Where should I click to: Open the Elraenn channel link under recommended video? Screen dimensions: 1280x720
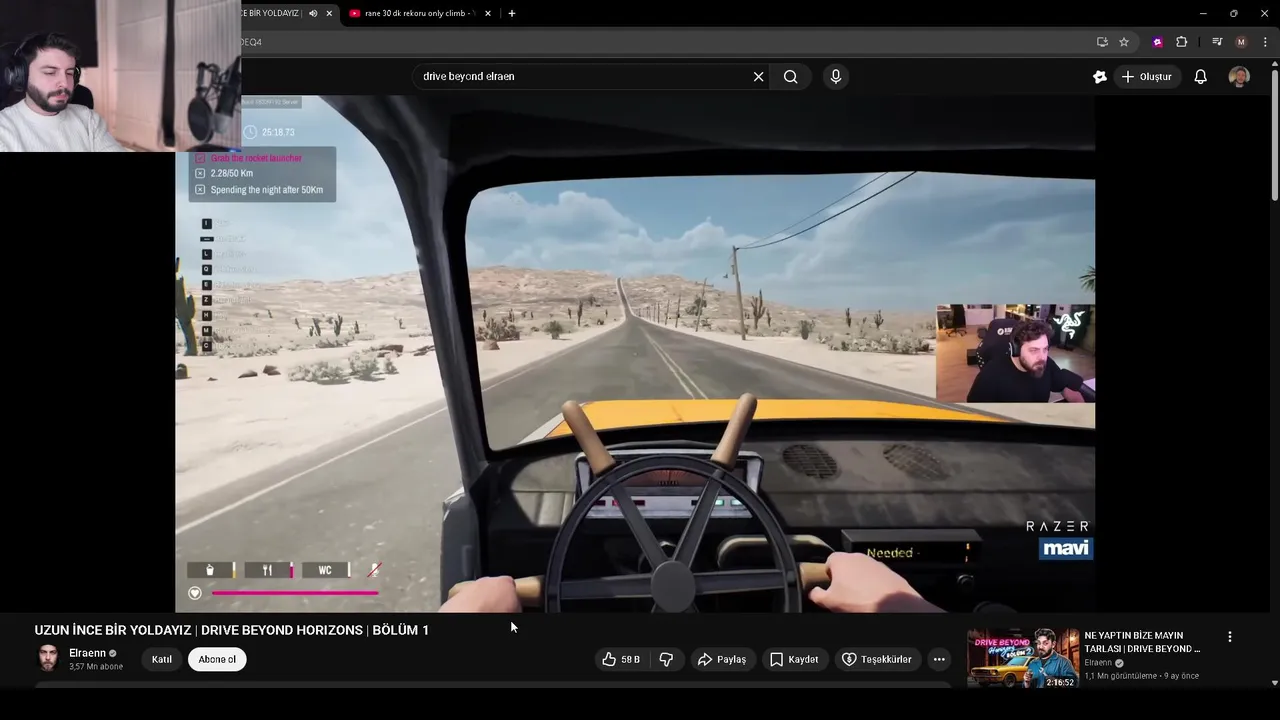[x=1098, y=663]
